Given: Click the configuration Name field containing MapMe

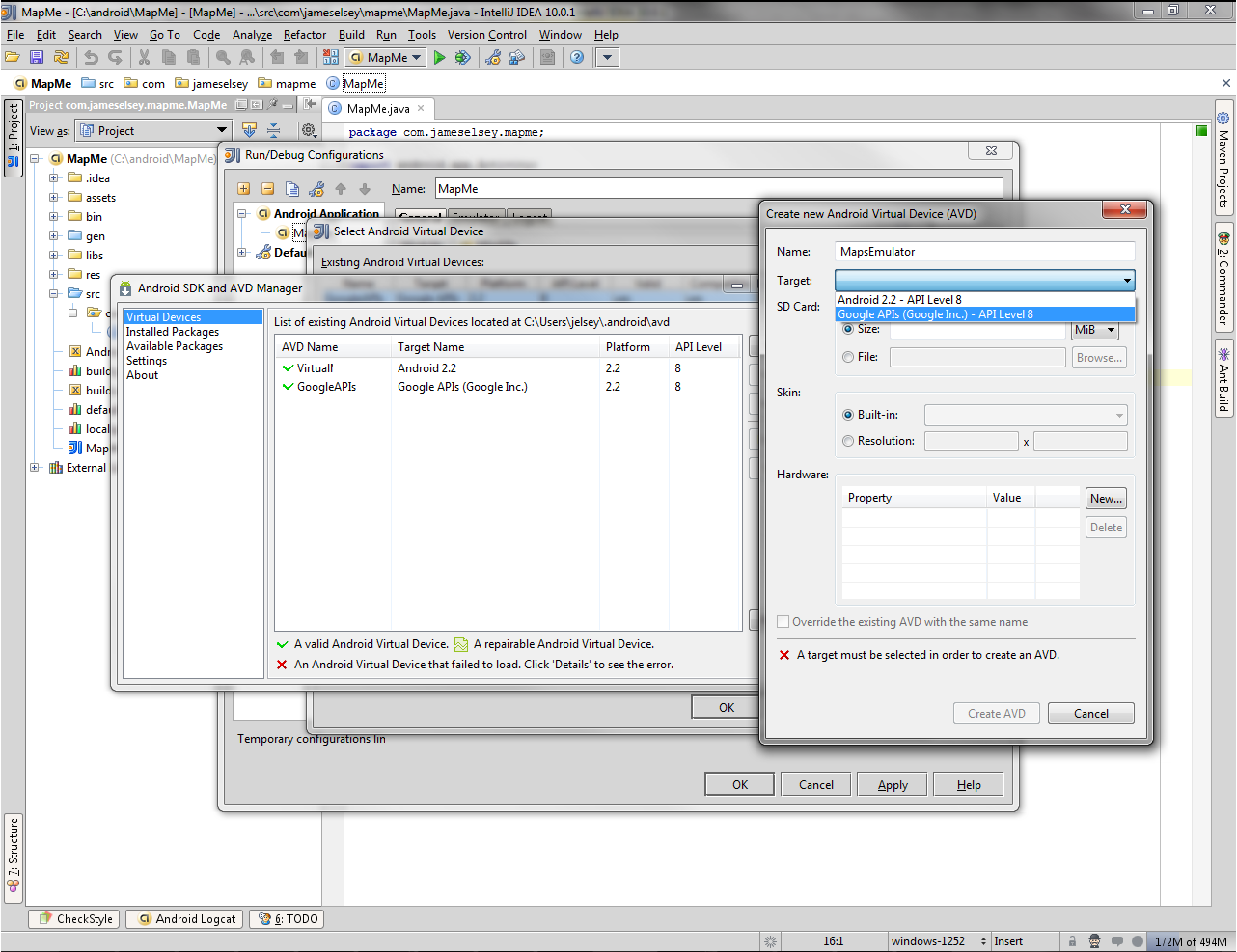Looking at the screenshot, I should 719,189.
